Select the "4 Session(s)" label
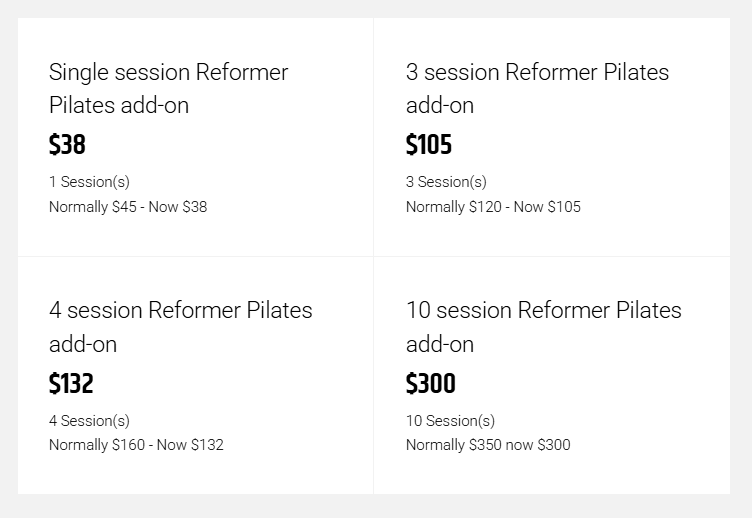This screenshot has height=518, width=752. point(89,421)
